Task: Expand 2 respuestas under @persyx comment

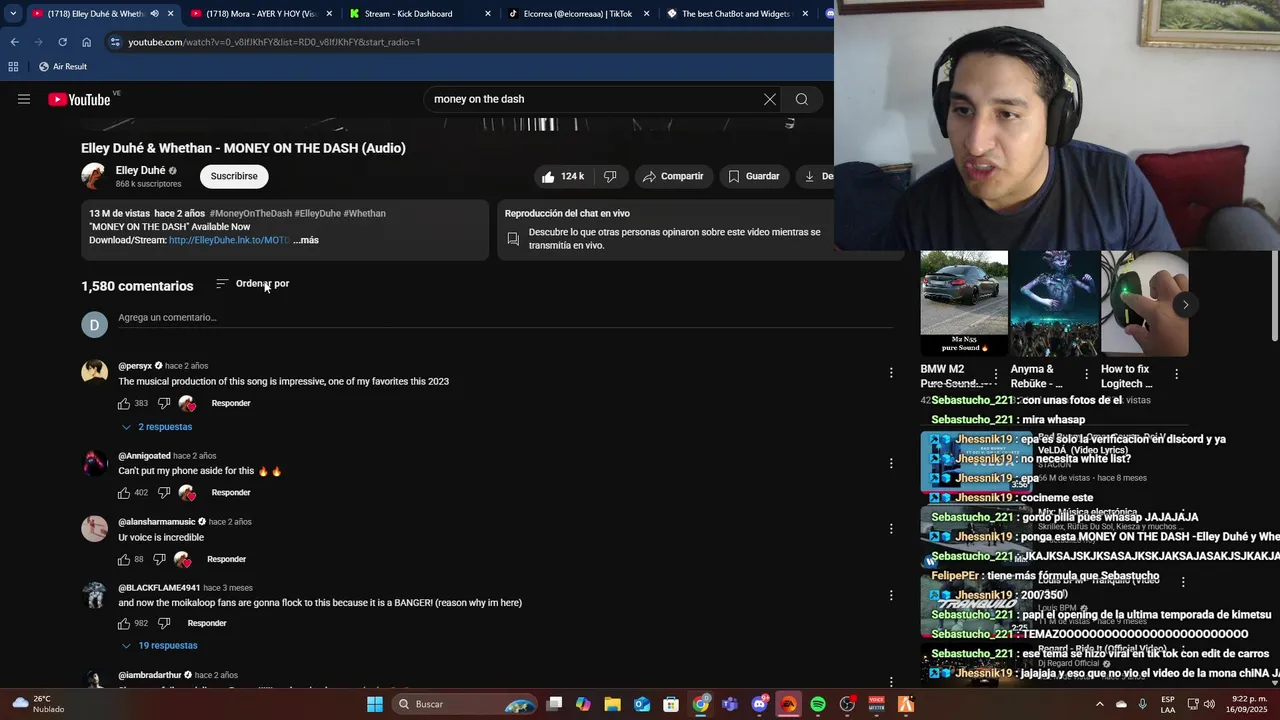Action: (157, 427)
